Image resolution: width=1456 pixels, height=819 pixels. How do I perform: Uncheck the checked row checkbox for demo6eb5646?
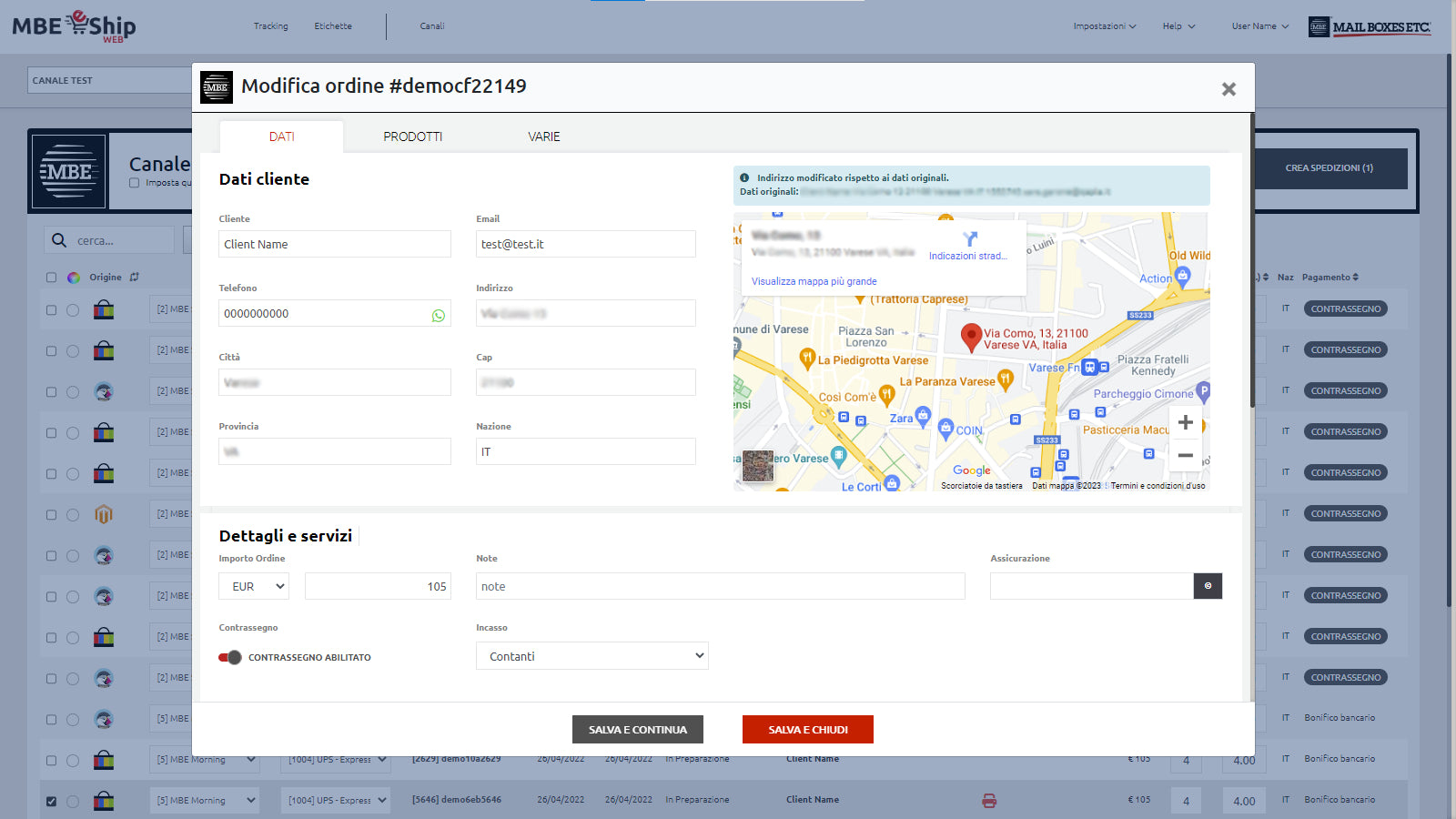pyautogui.click(x=51, y=802)
